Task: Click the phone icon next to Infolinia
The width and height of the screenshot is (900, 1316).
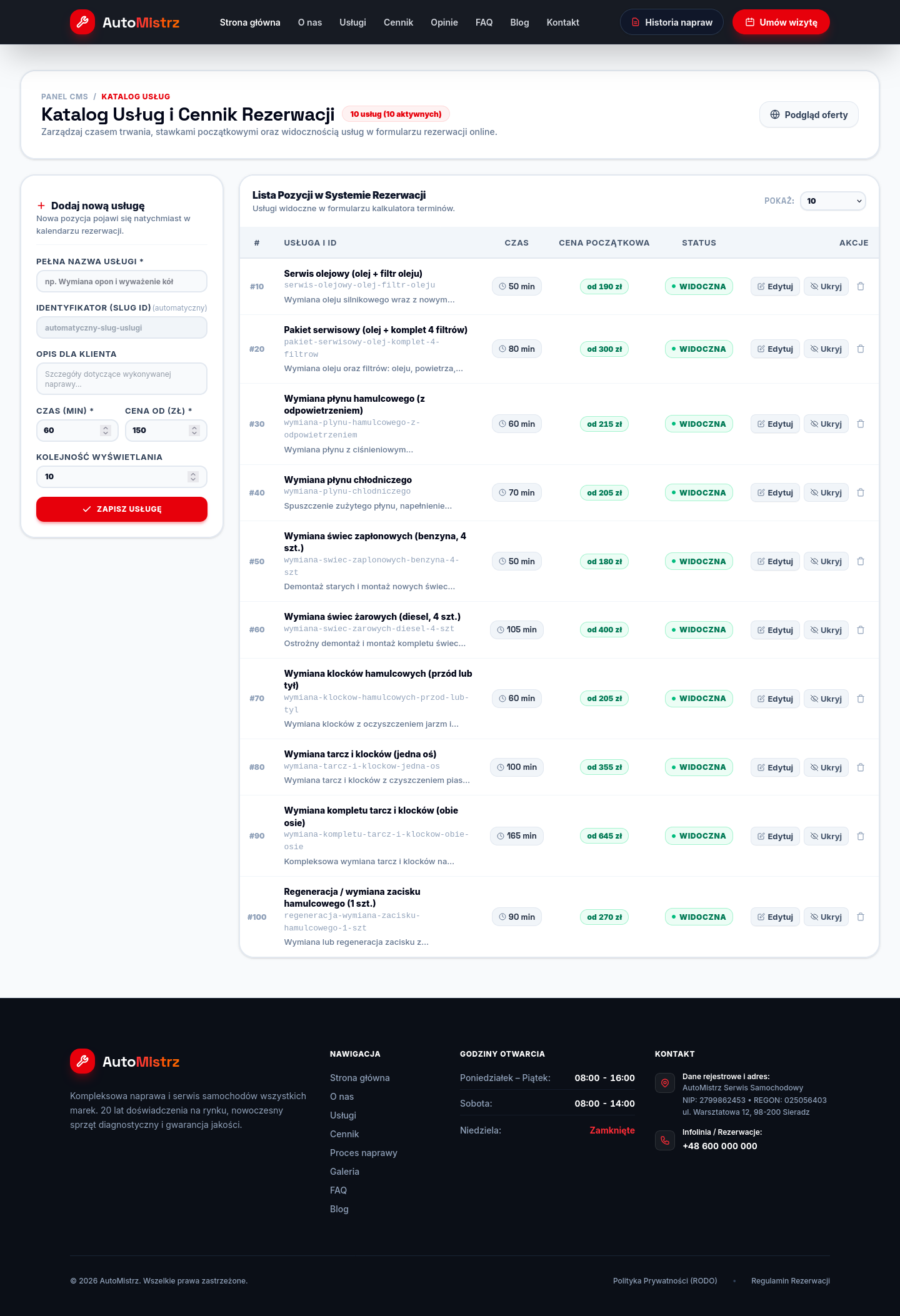Action: pyautogui.click(x=665, y=1140)
